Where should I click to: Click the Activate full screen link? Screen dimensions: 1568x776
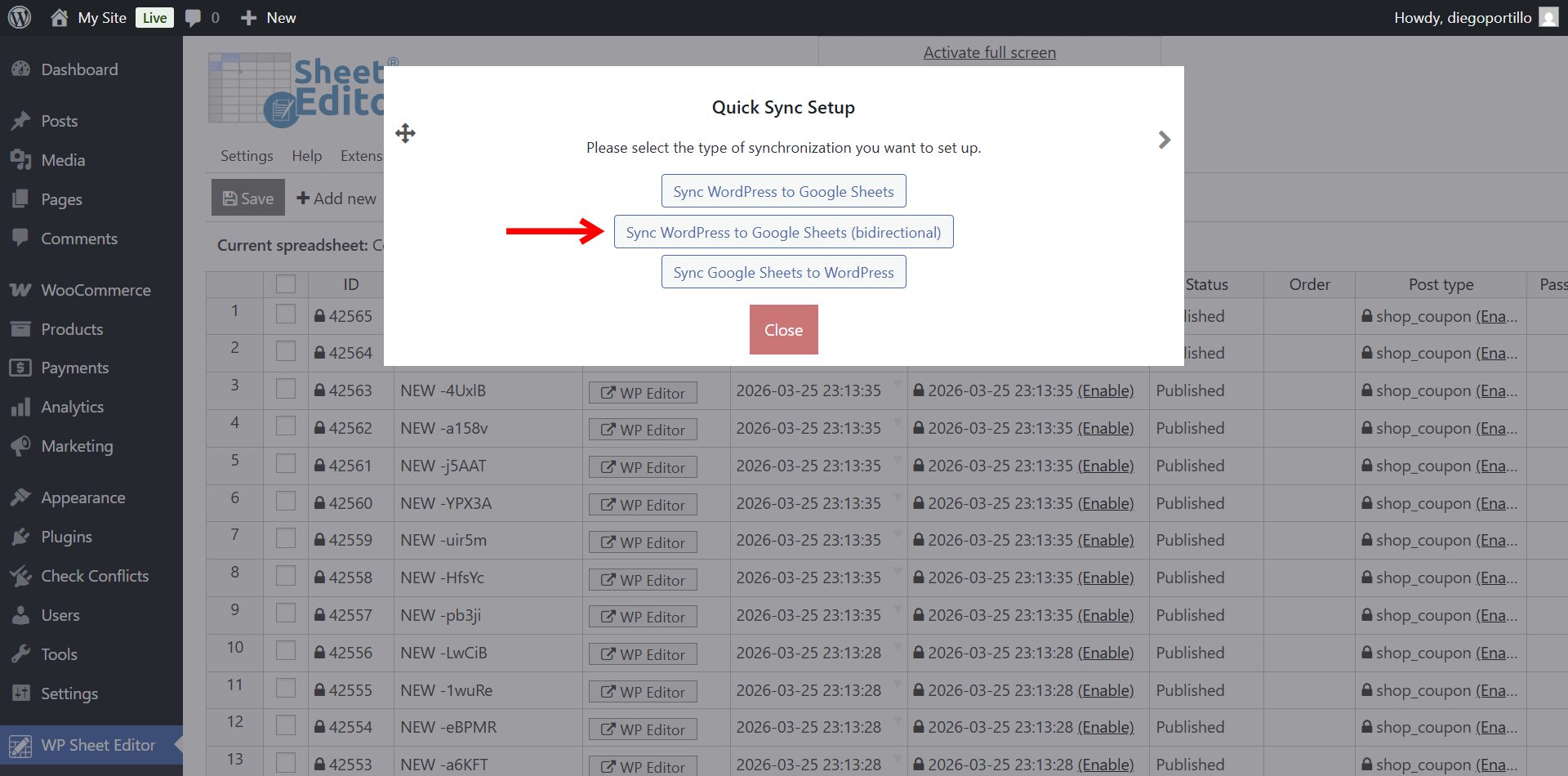[x=989, y=52]
